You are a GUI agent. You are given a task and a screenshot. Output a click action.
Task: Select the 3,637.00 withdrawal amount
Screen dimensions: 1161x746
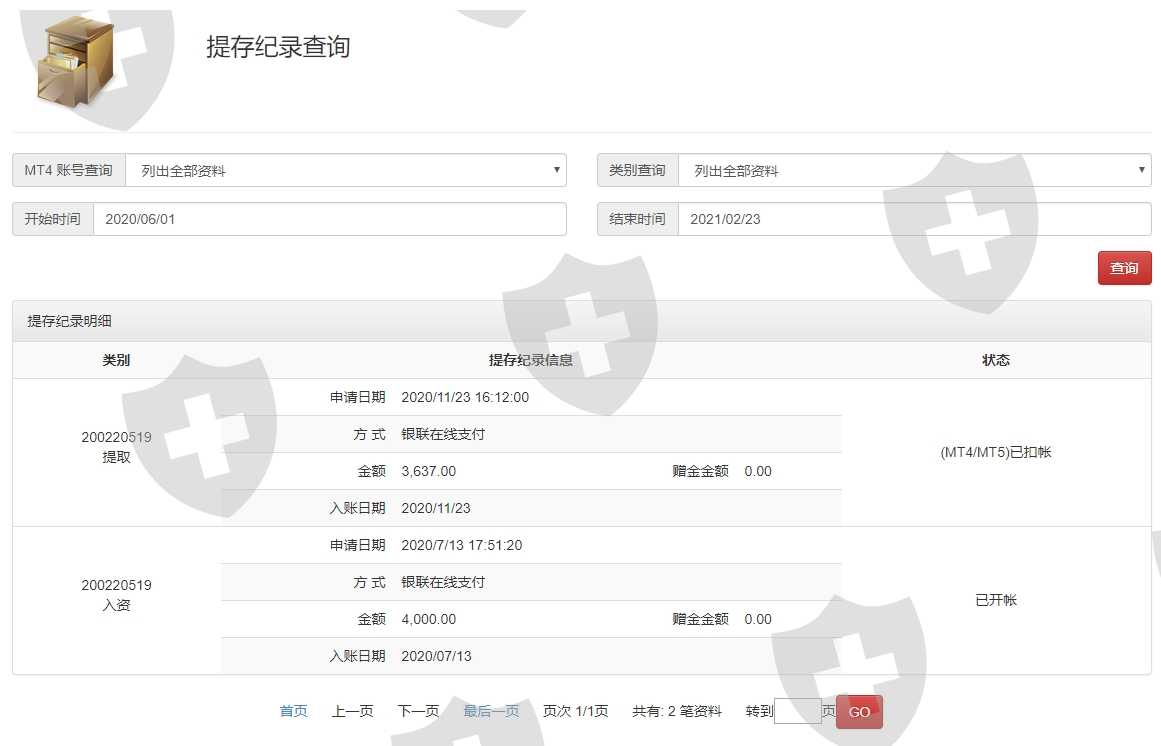[x=428, y=471]
